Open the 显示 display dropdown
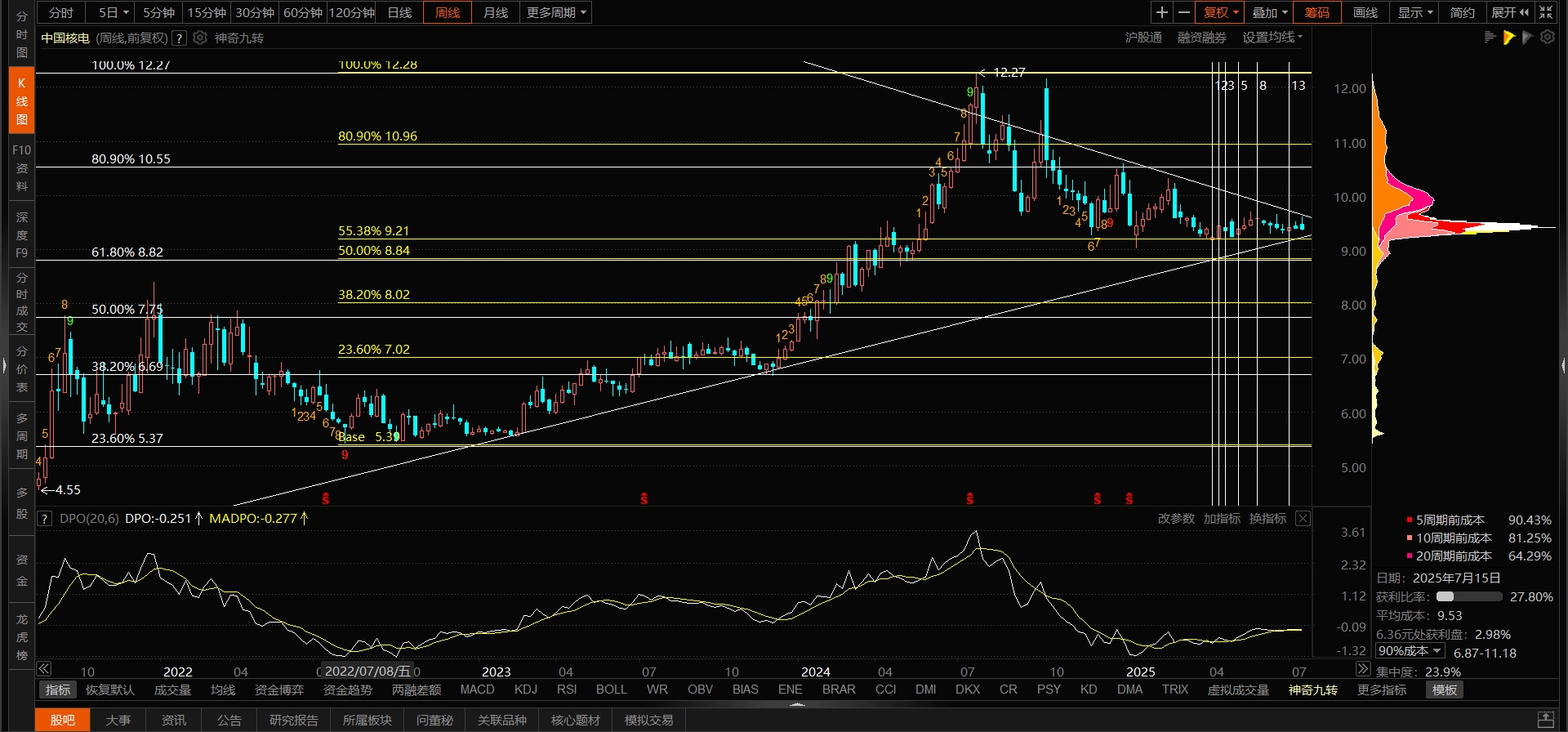1568x732 pixels. click(1414, 12)
